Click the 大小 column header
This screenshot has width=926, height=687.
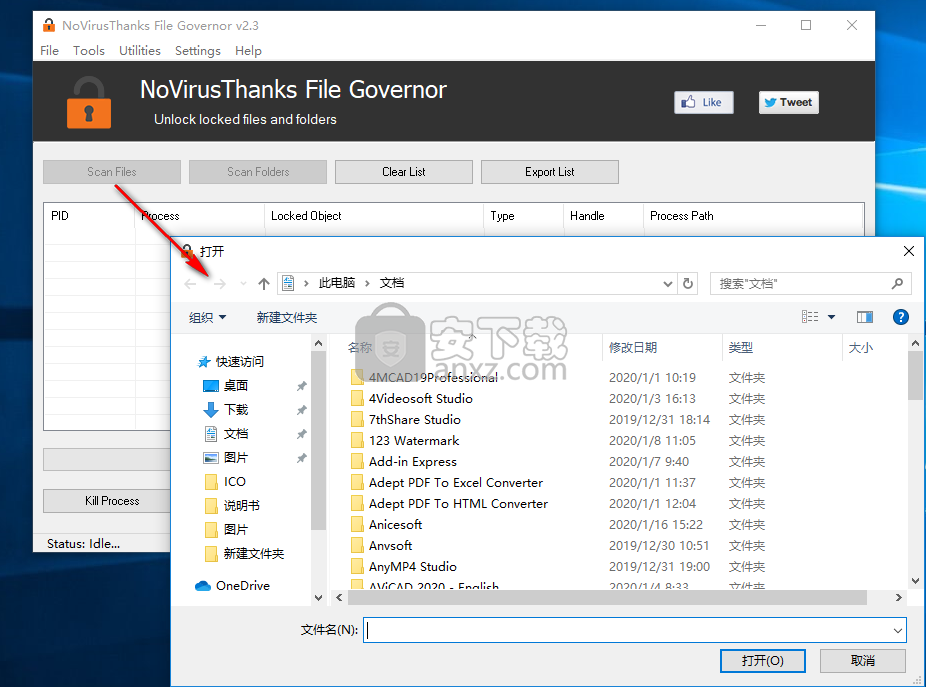pyautogui.click(x=860, y=347)
